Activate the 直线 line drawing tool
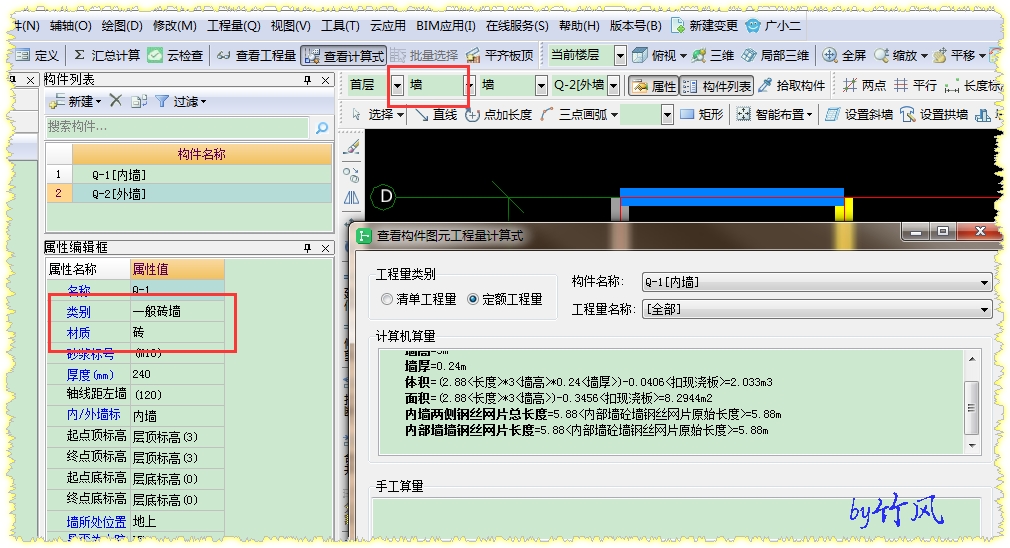 pos(436,115)
